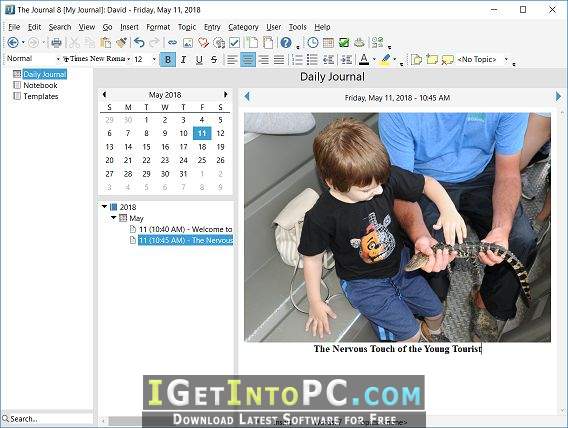Click the Paste clipboard icon
568x428 pixels.
tap(105, 43)
